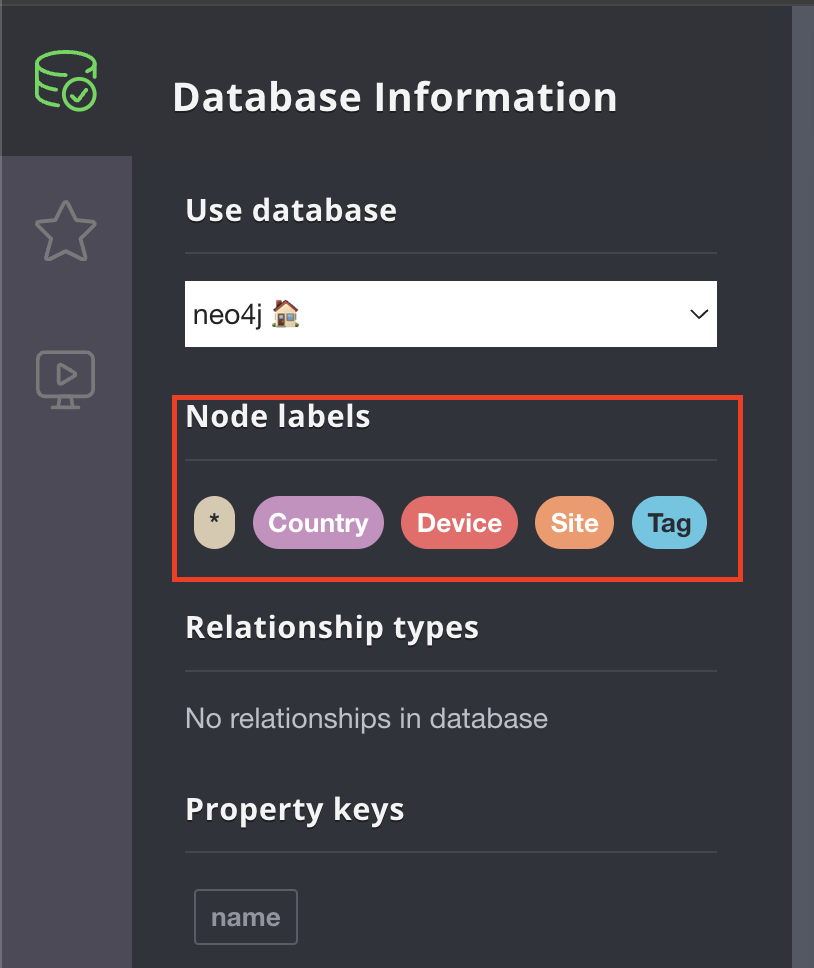Select the name property key
Viewport: 814px width, 968px height.
pos(245,916)
